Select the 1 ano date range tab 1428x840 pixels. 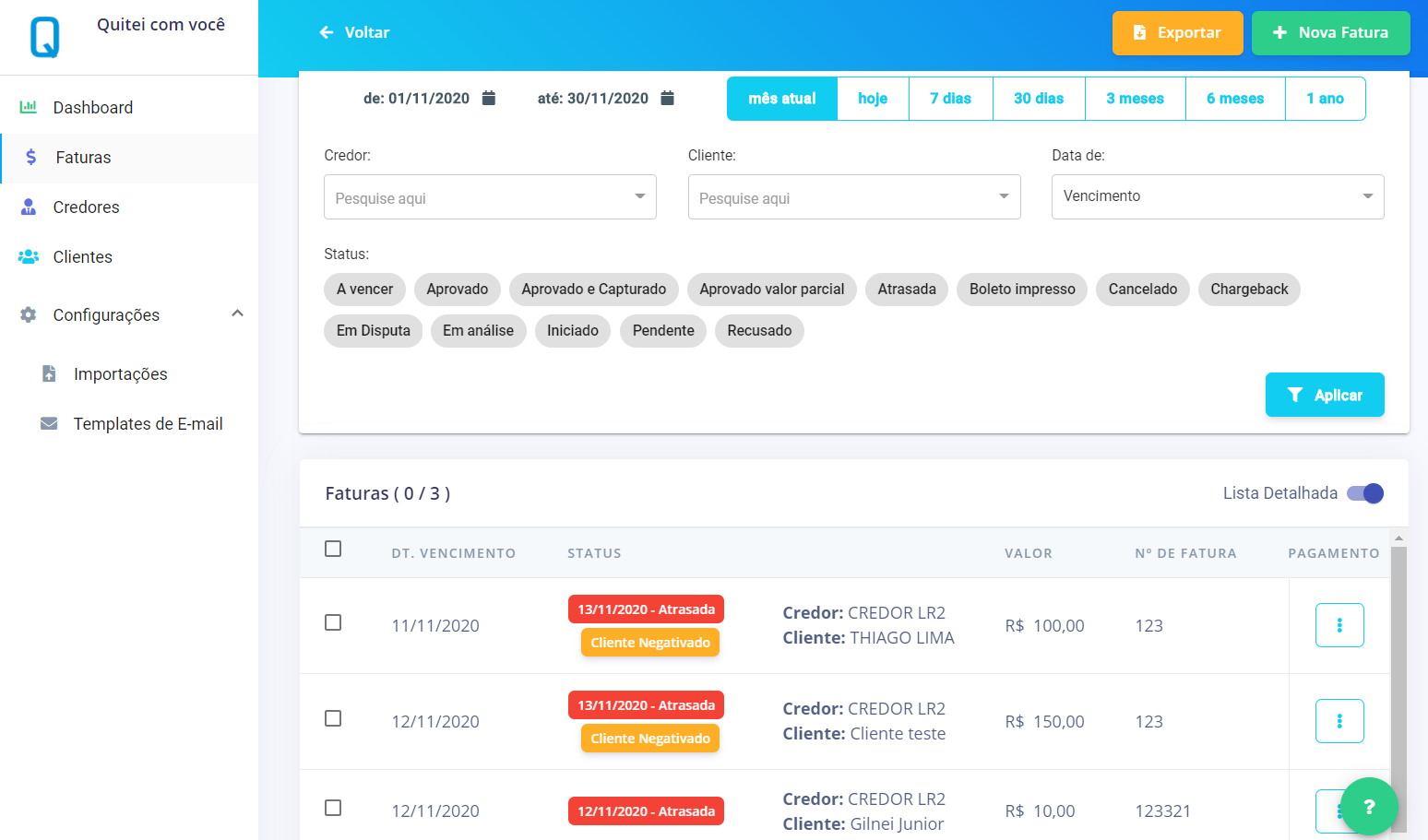pyautogui.click(x=1326, y=99)
